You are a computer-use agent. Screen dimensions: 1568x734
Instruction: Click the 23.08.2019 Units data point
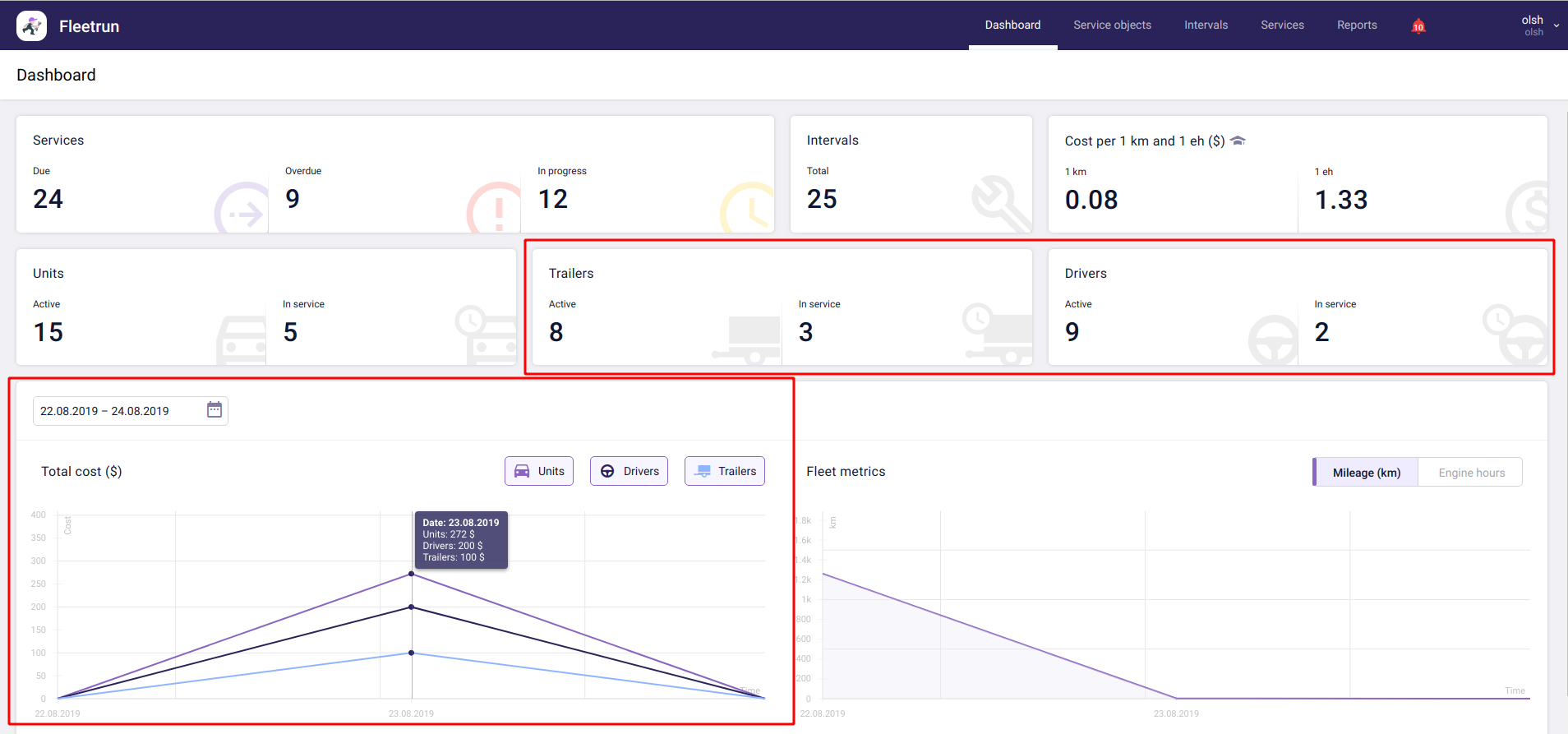(x=412, y=574)
